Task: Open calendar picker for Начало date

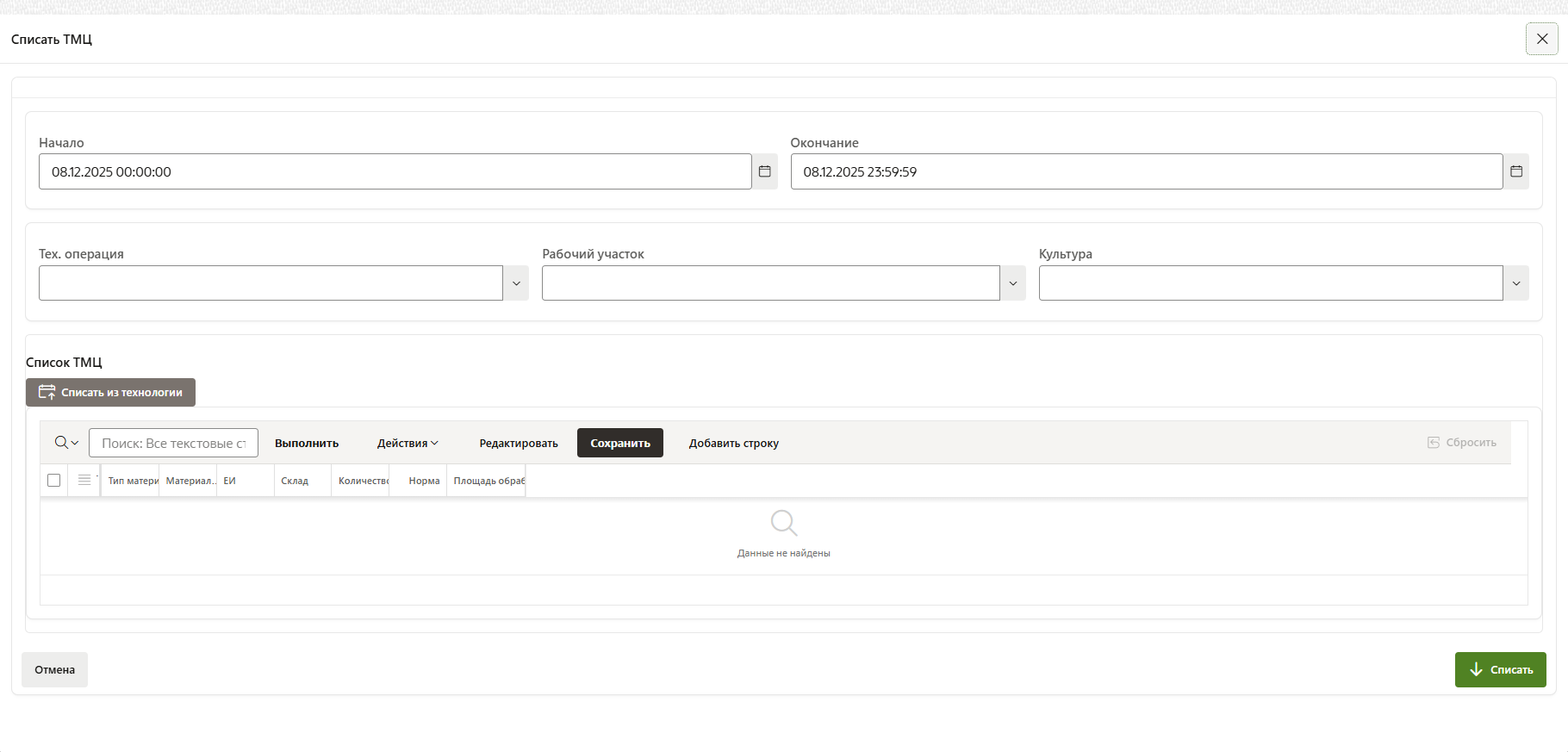Action: coord(764,171)
